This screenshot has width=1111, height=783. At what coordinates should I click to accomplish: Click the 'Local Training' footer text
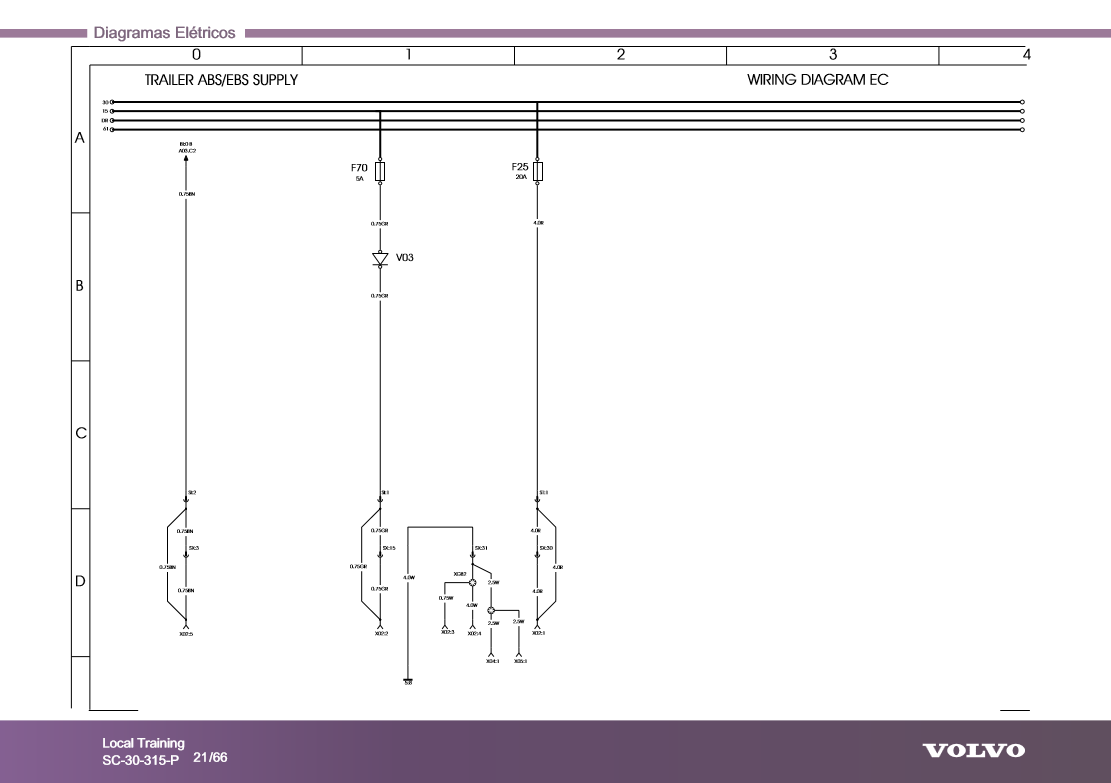click(x=143, y=743)
